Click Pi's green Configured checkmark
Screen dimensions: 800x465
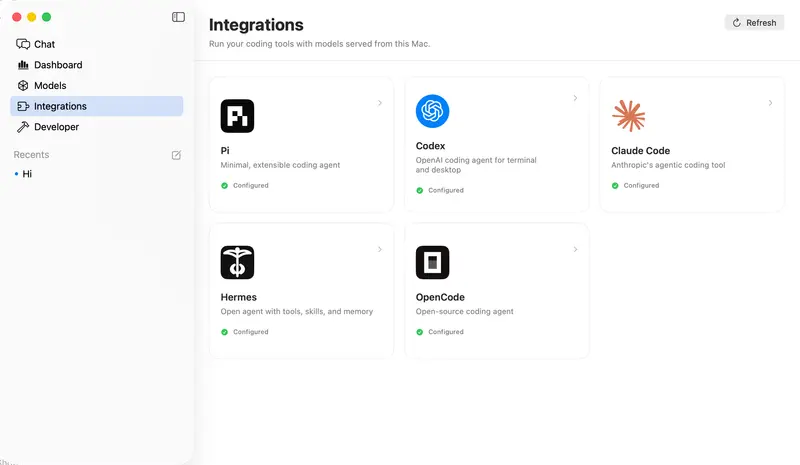[224, 186]
